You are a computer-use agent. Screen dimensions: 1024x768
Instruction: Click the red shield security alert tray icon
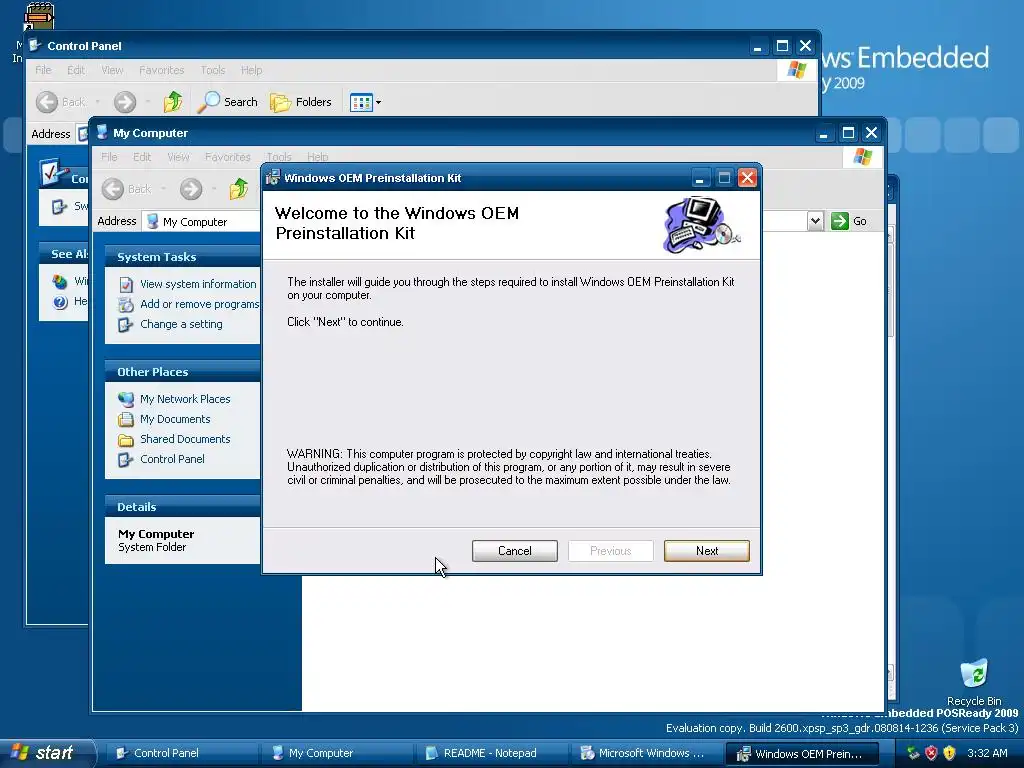point(931,753)
